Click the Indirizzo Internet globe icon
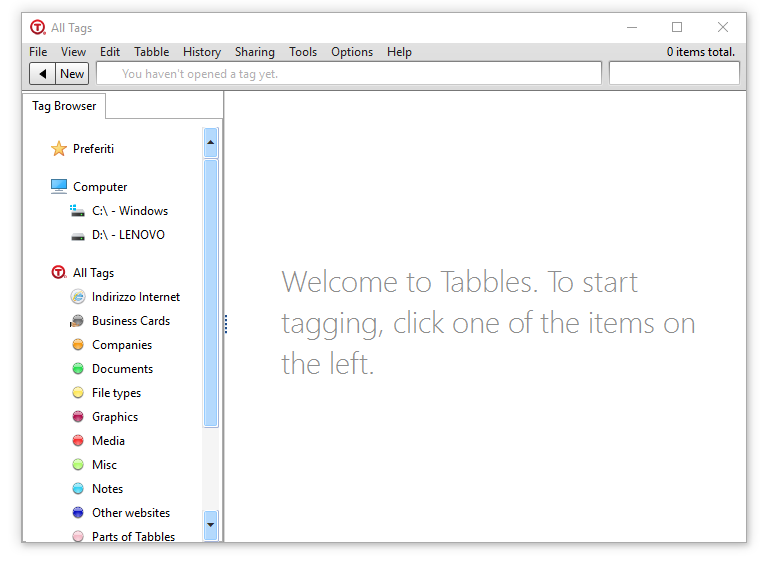Image resolution: width=781 pixels, height=562 pixels. point(78,296)
